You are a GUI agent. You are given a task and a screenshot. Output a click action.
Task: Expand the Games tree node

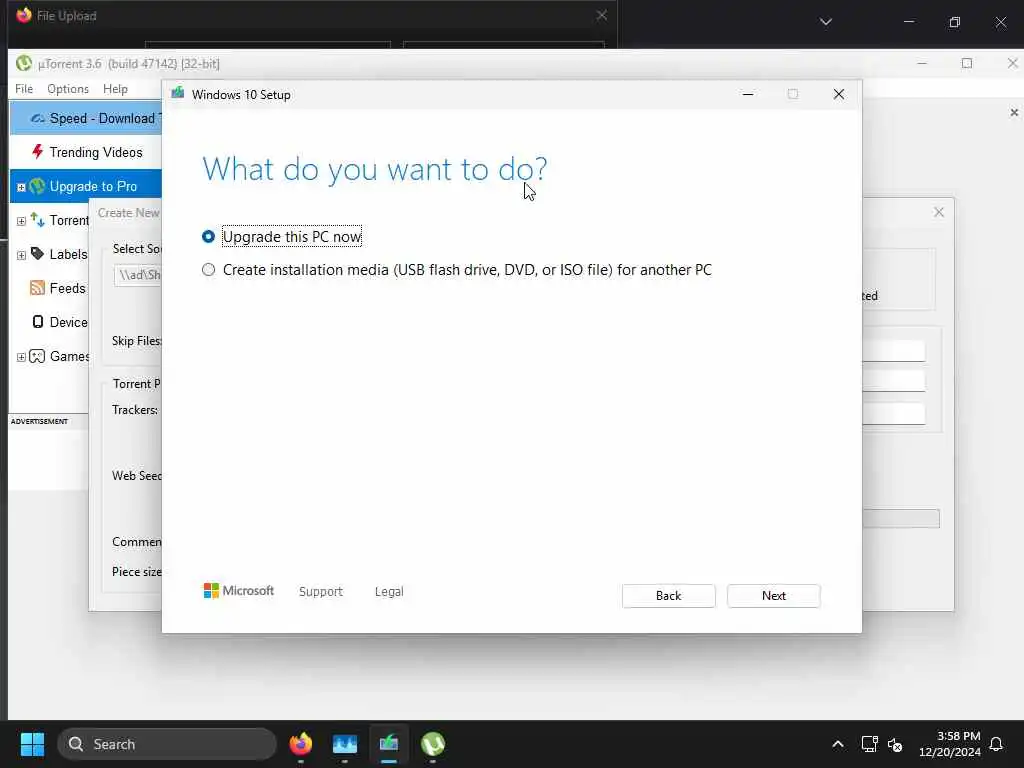pyautogui.click(x=21, y=357)
